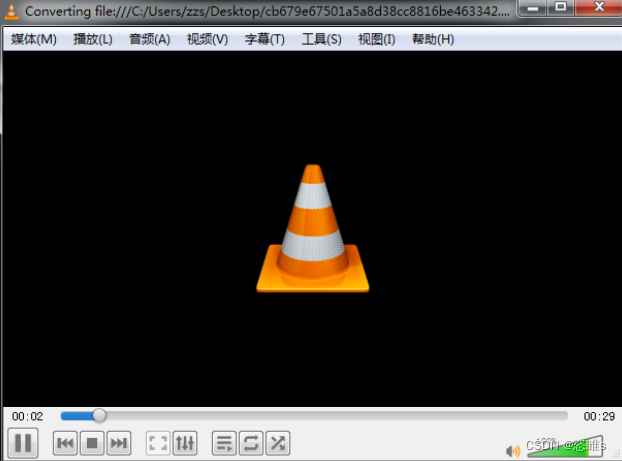Jump to the previous media item
This screenshot has width=622, height=461.
65,443
